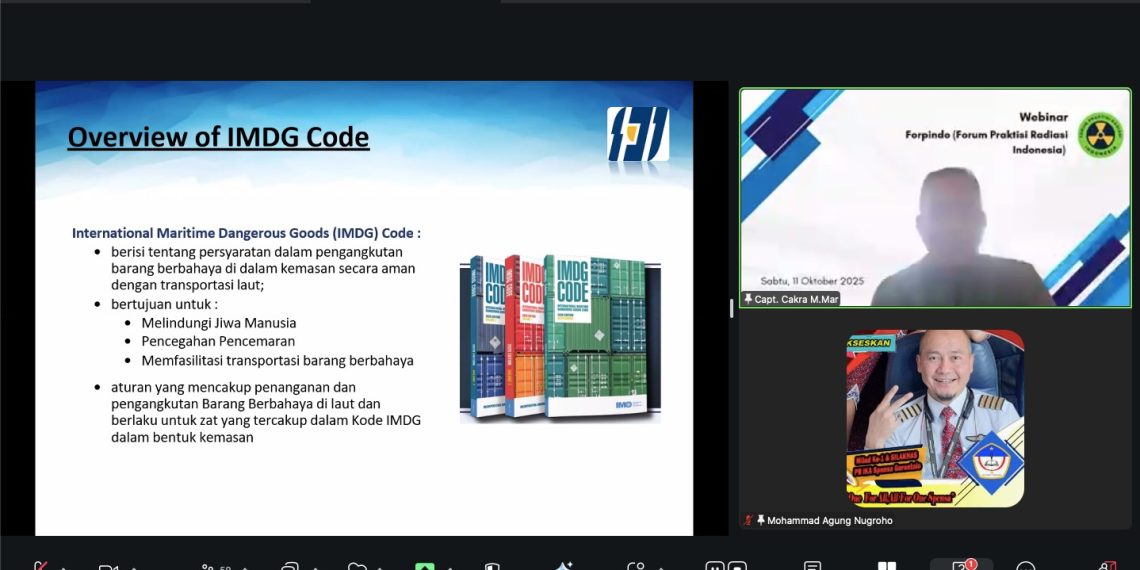Viewport: 1140px width, 570px height.
Task: Select Capt. Cakra M.Mar's video tile
Action: (x=935, y=198)
